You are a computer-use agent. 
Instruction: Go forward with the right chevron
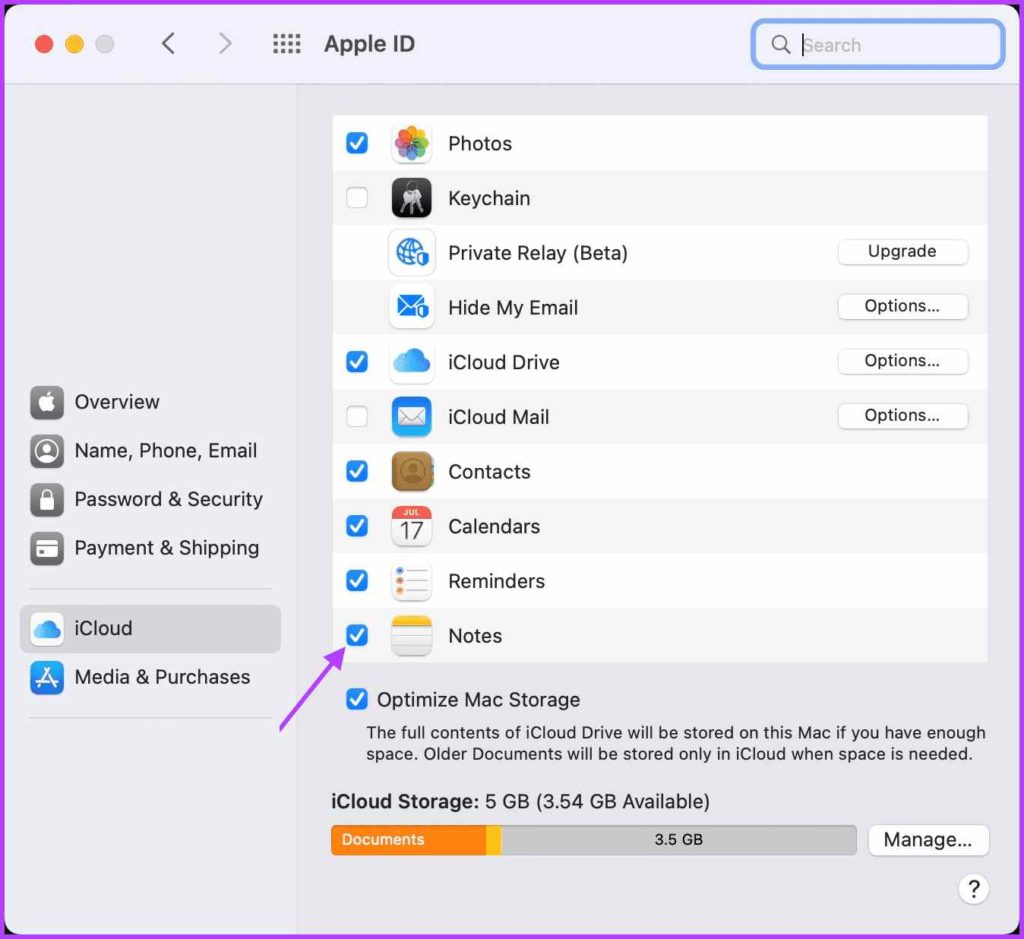pos(225,44)
